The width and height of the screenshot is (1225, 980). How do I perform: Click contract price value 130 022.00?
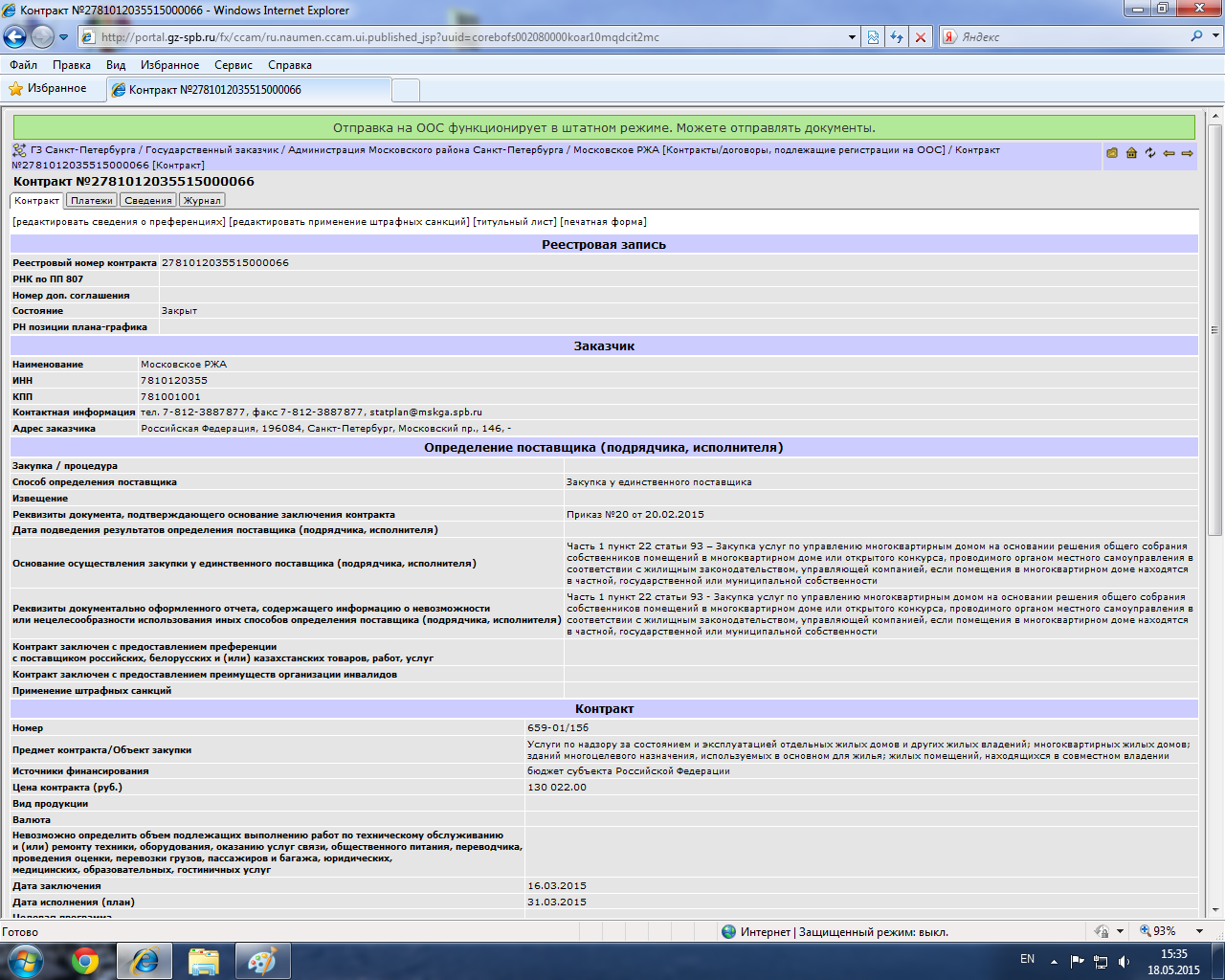(x=557, y=788)
